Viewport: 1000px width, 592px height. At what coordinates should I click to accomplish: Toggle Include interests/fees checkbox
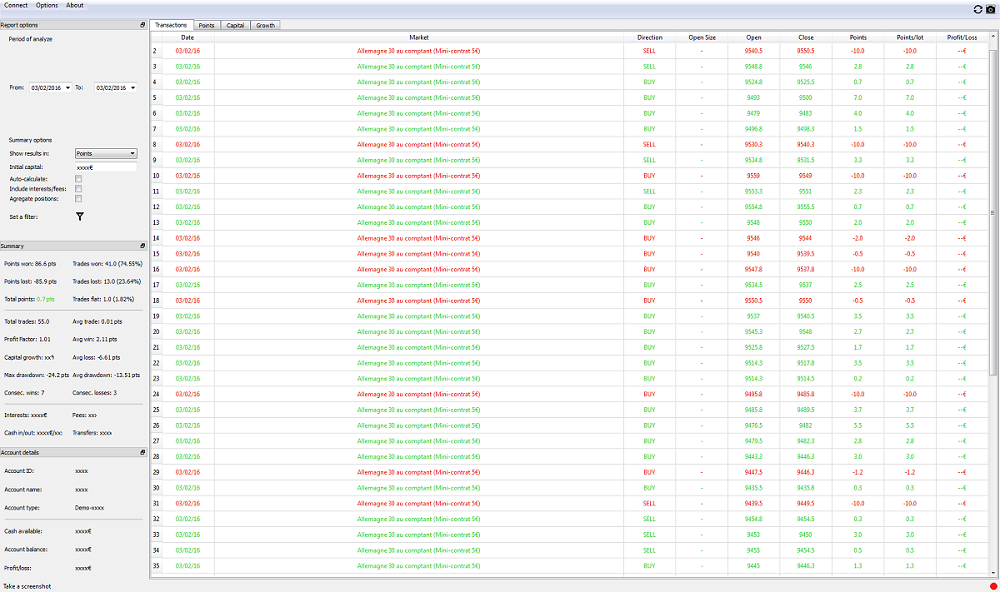[78, 189]
